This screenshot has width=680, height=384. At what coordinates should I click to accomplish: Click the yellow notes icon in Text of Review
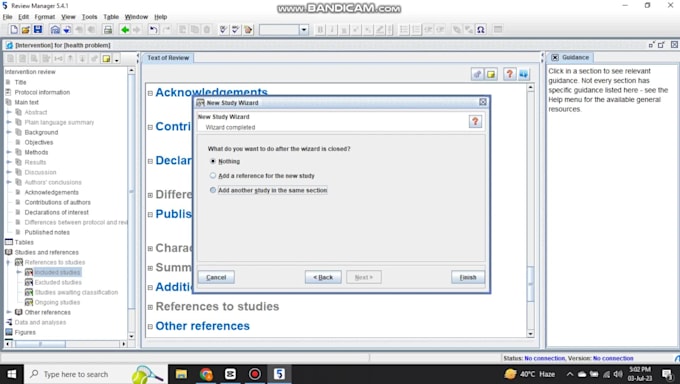tap(491, 74)
